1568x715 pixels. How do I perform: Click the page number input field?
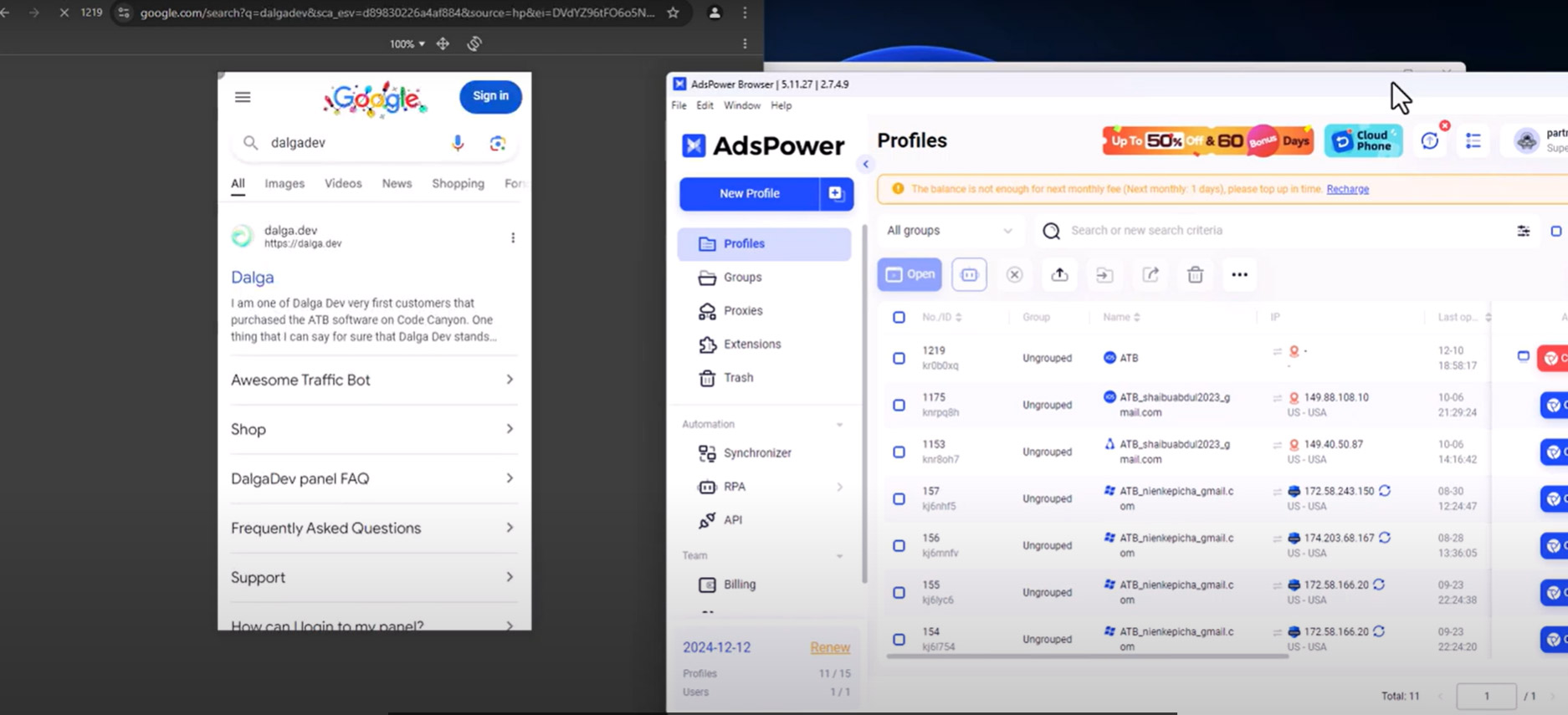pyautogui.click(x=1486, y=696)
